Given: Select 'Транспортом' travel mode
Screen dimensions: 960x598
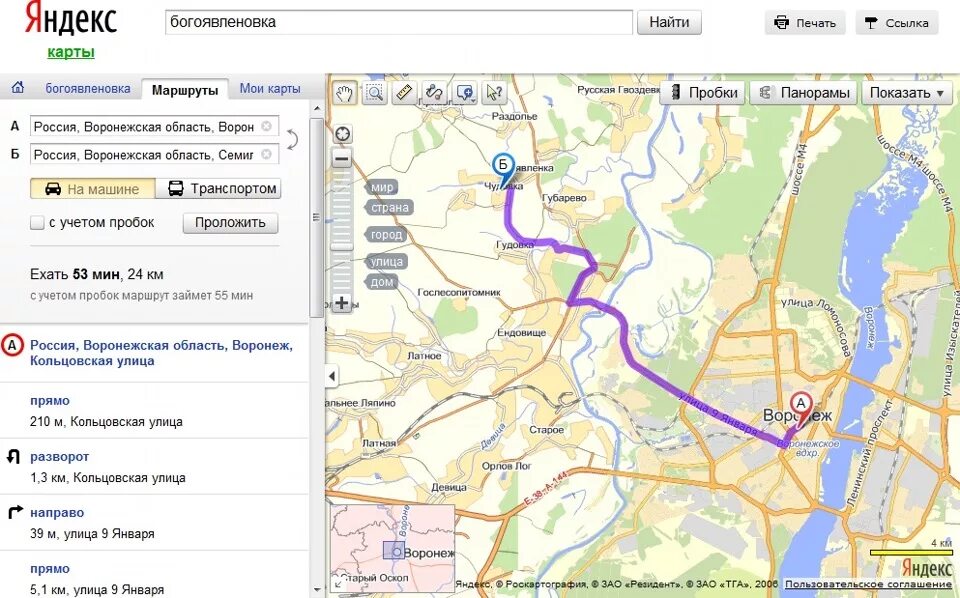Looking at the screenshot, I should click(x=219, y=189).
